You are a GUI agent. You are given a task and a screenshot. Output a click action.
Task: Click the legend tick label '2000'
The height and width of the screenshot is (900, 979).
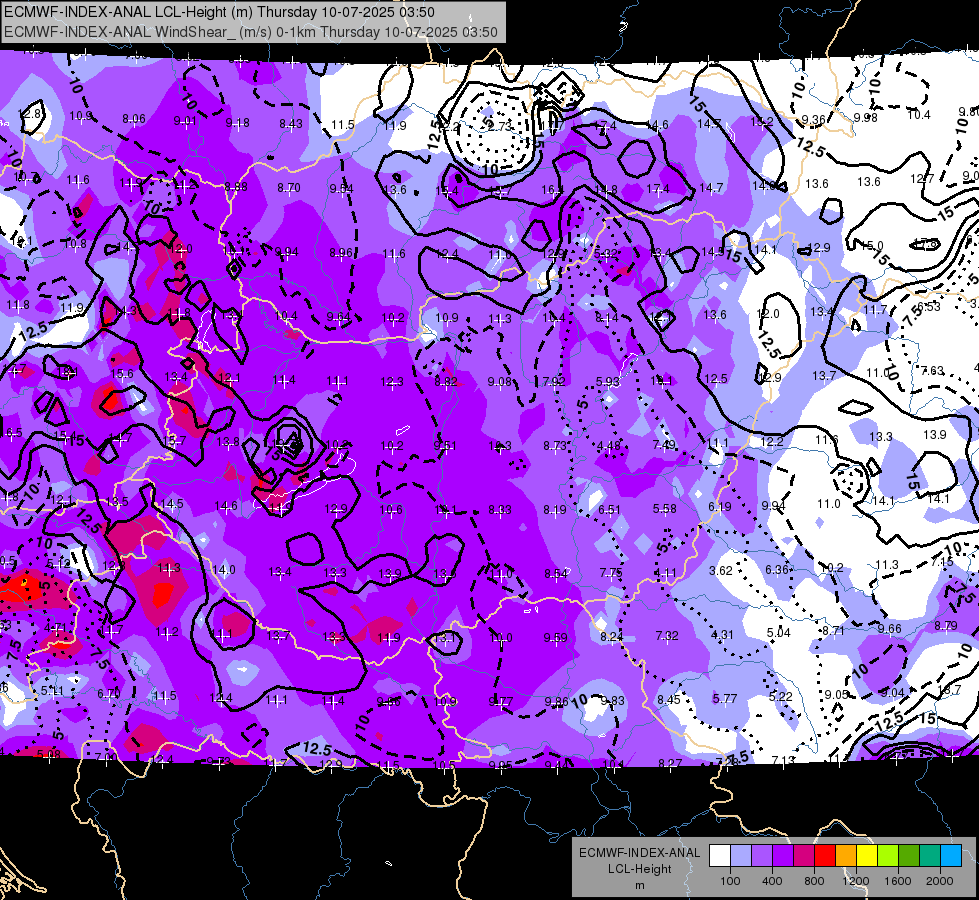pyautogui.click(x=940, y=881)
